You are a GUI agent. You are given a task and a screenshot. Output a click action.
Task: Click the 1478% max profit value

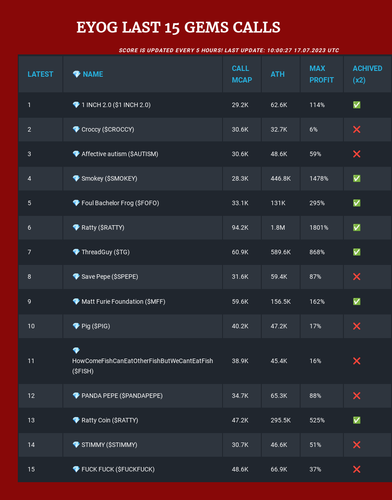tap(319, 178)
